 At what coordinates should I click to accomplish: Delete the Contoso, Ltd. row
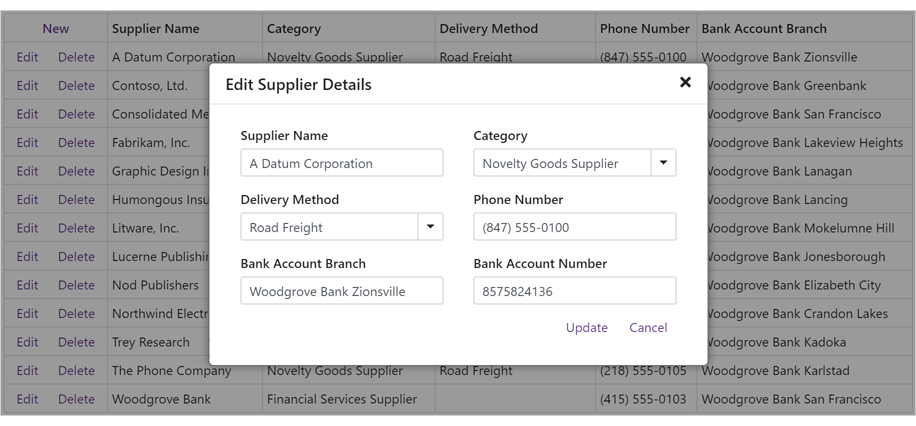tap(76, 86)
